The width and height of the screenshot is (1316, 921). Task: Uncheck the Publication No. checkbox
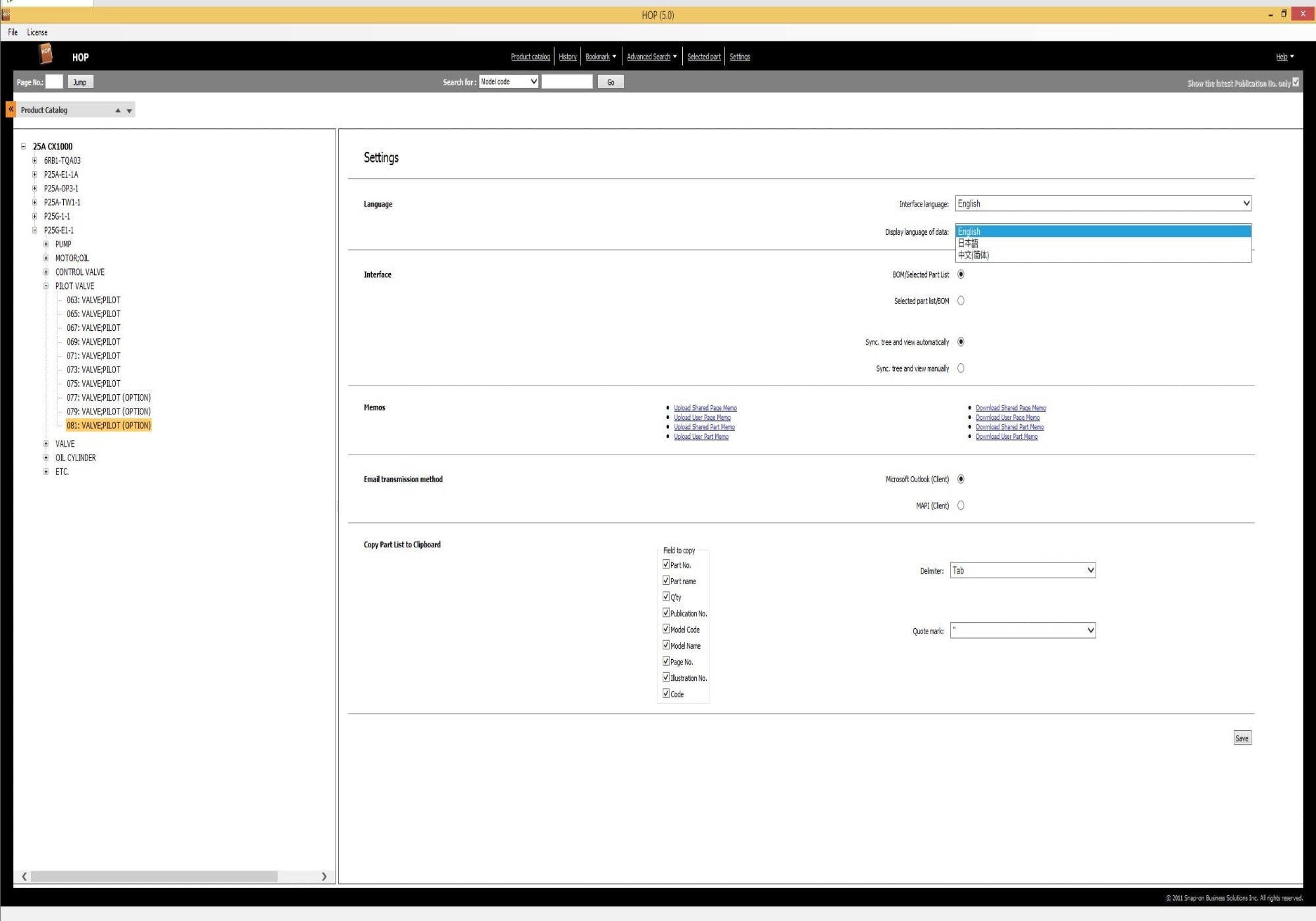pos(666,613)
